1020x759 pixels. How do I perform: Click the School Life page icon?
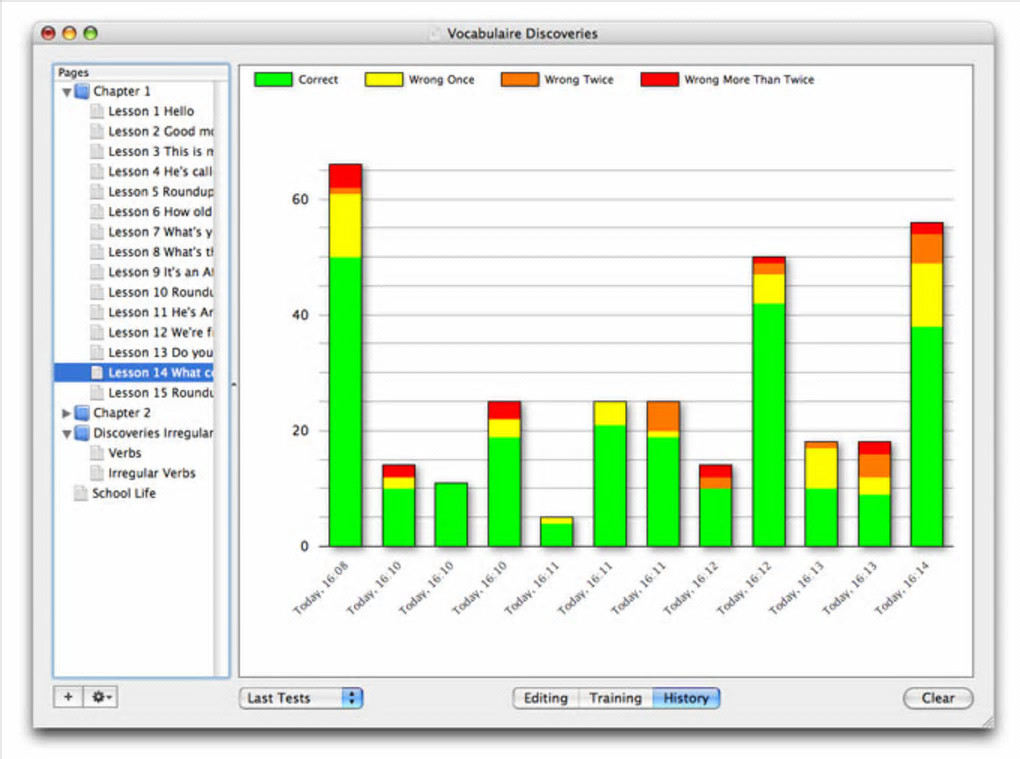click(81, 494)
